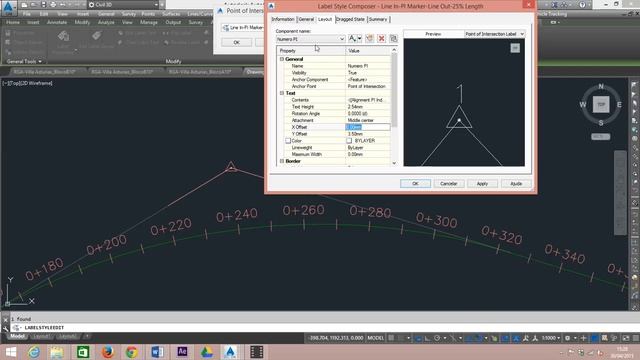The width and height of the screenshot is (640, 360).
Task: Select the Text Height value 2.54mm
Action: click(368, 107)
